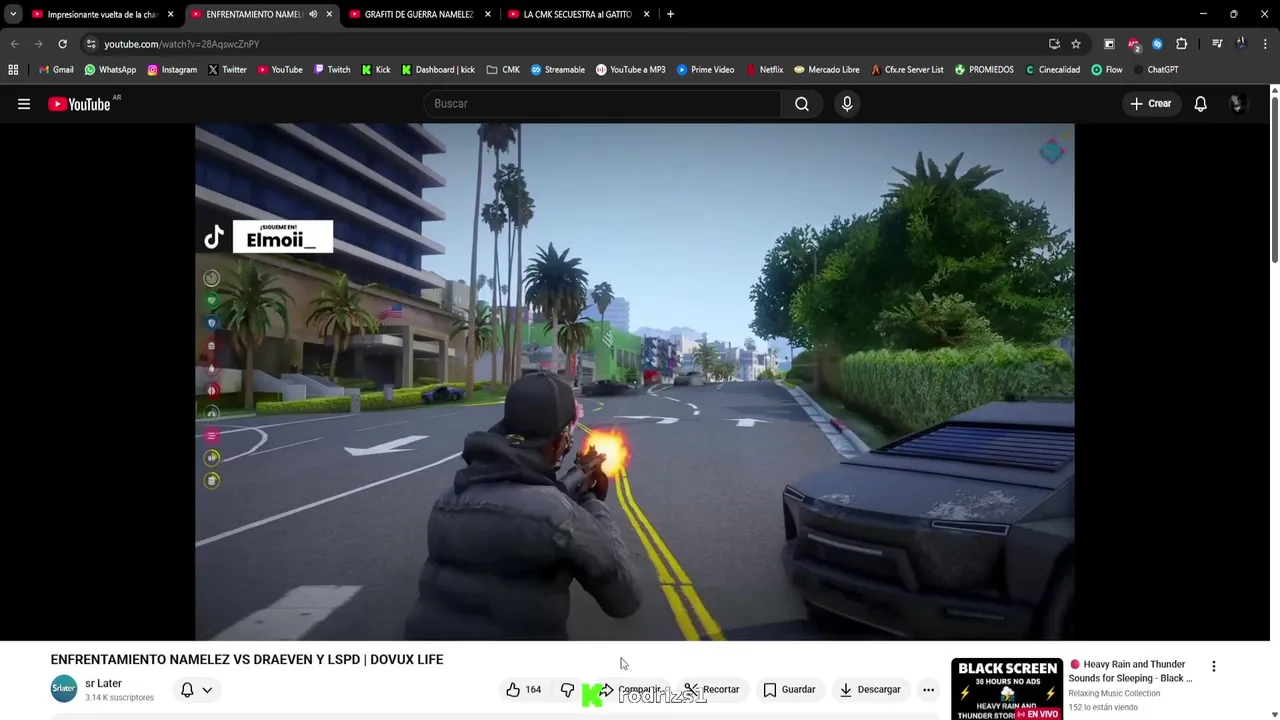Screen dimensions: 1280x720
Task: Open Kick bookmark
Action: [x=376, y=70]
